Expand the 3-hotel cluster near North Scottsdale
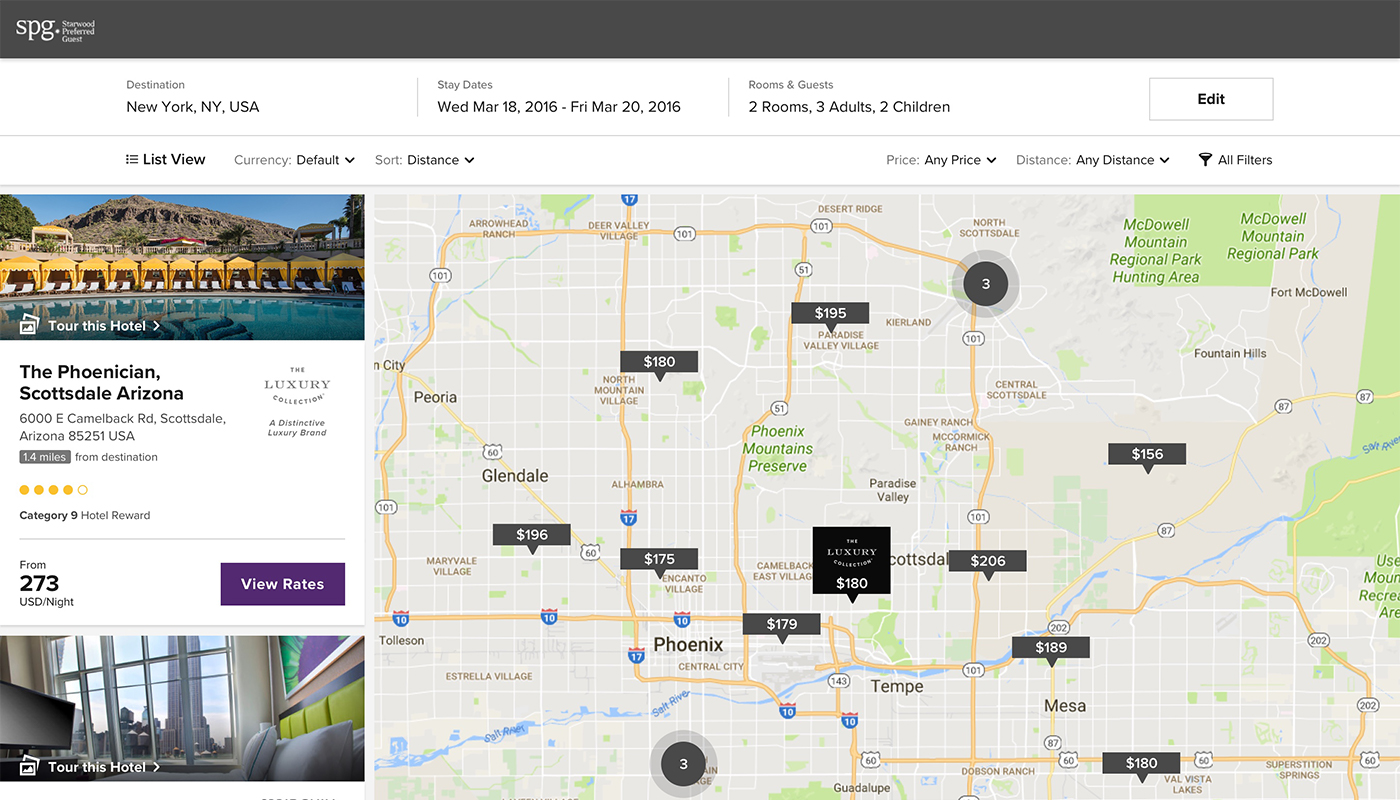The image size is (1400, 800). coord(986,284)
